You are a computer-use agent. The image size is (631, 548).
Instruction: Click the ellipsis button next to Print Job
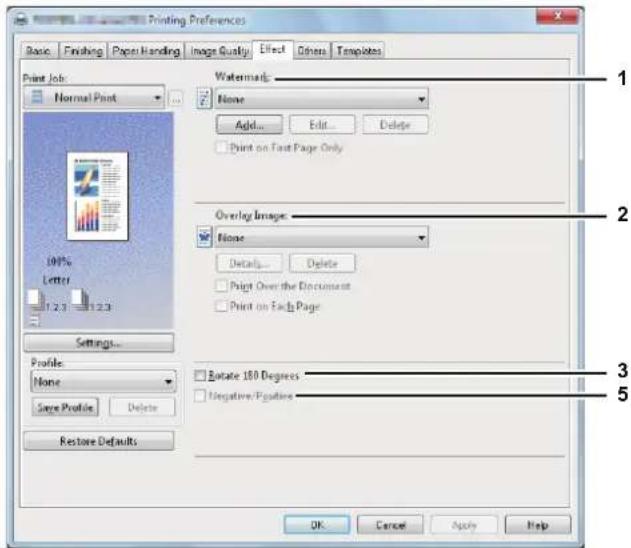coord(176,99)
